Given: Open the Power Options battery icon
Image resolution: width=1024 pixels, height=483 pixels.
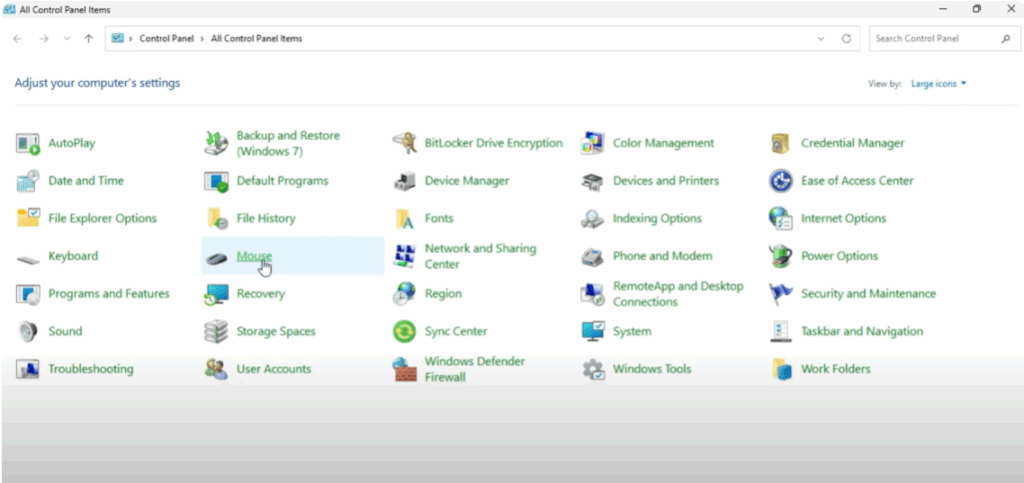Looking at the screenshot, I should tap(780, 257).
